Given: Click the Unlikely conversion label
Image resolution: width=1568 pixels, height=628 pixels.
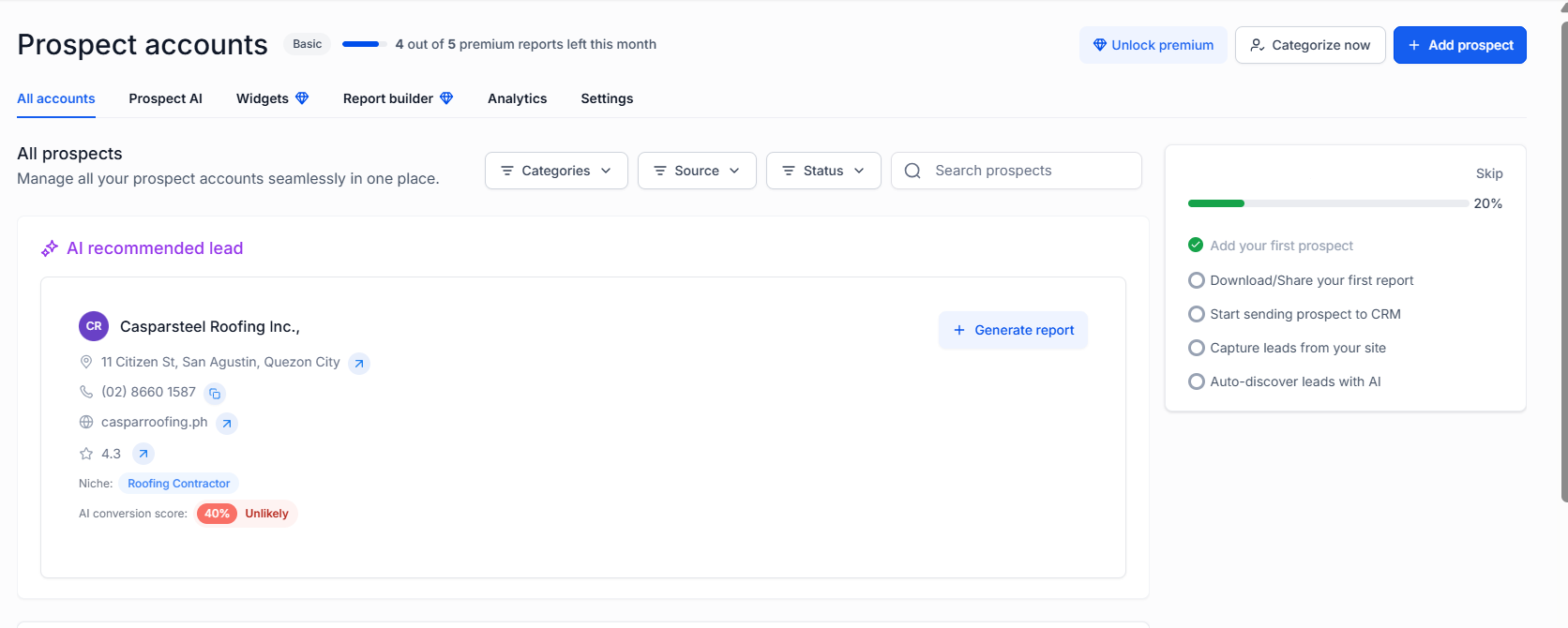Looking at the screenshot, I should (x=267, y=514).
